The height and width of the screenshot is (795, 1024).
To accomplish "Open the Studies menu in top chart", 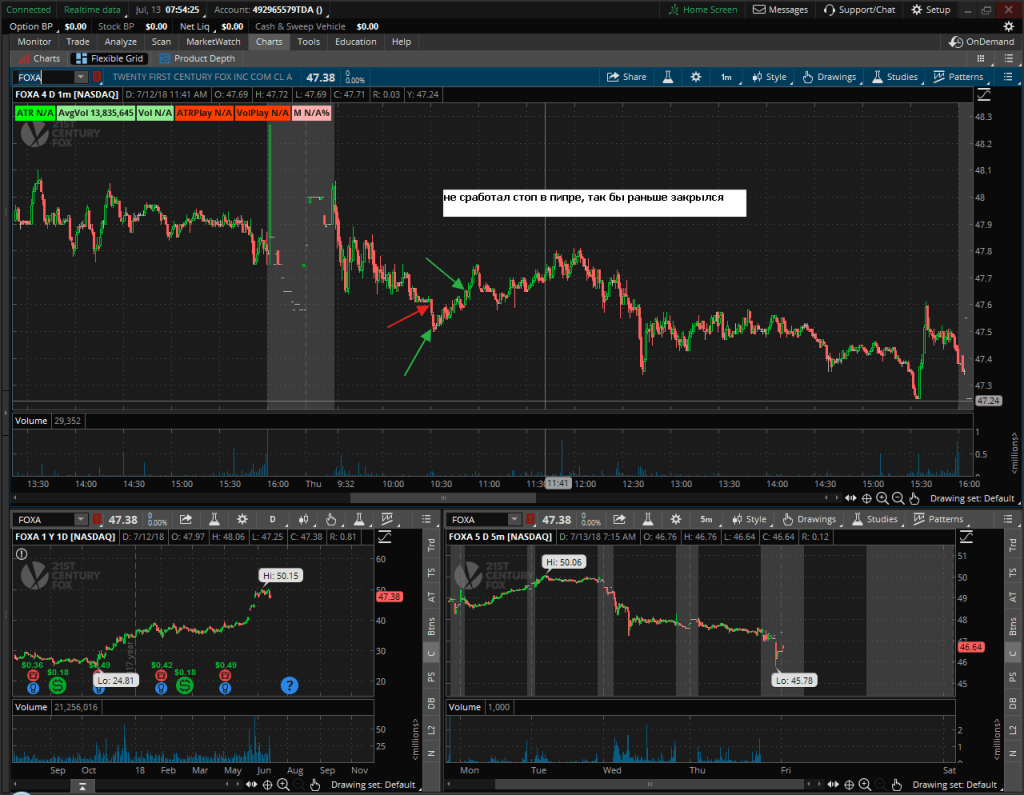I will pyautogui.click(x=888, y=77).
